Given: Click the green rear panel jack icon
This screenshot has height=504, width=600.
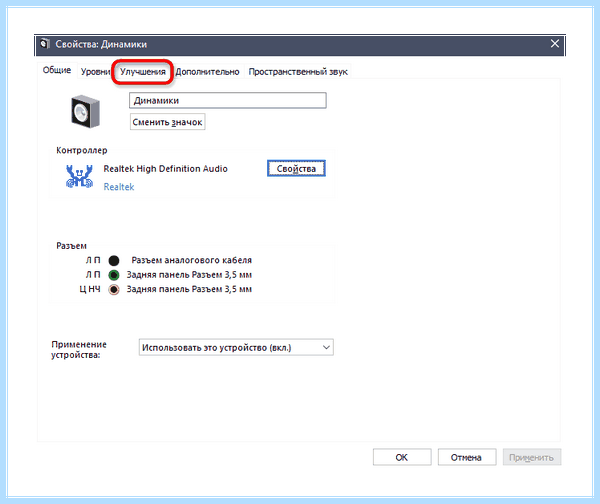Looking at the screenshot, I should (114, 275).
